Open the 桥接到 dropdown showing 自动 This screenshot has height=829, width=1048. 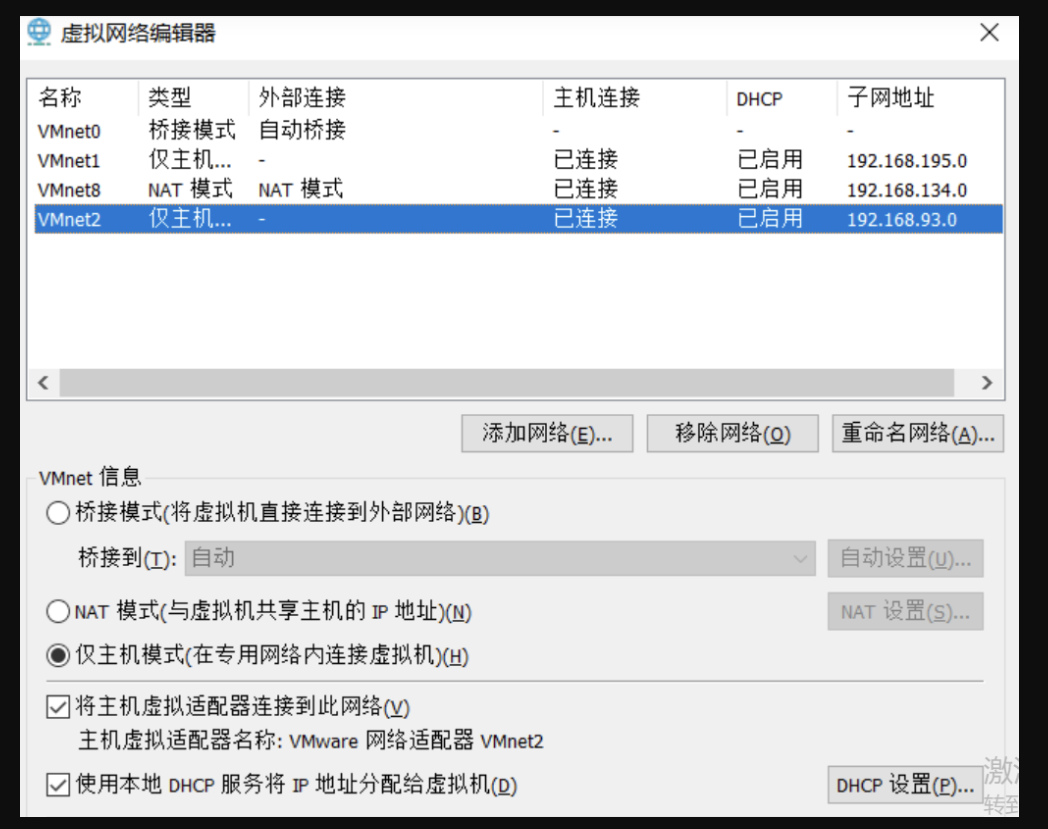[x=500, y=558]
